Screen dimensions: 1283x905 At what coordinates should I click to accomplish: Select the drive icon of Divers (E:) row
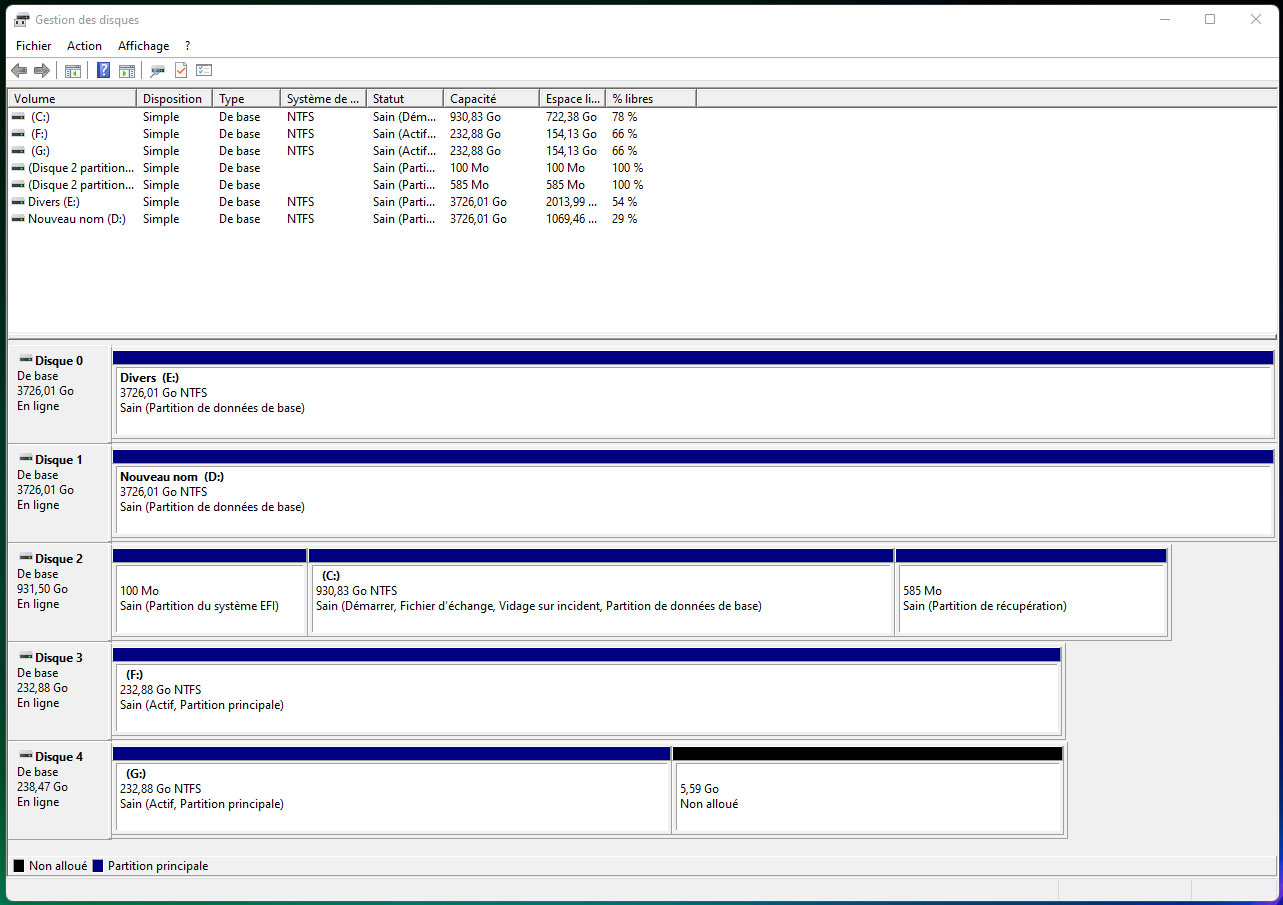19,202
